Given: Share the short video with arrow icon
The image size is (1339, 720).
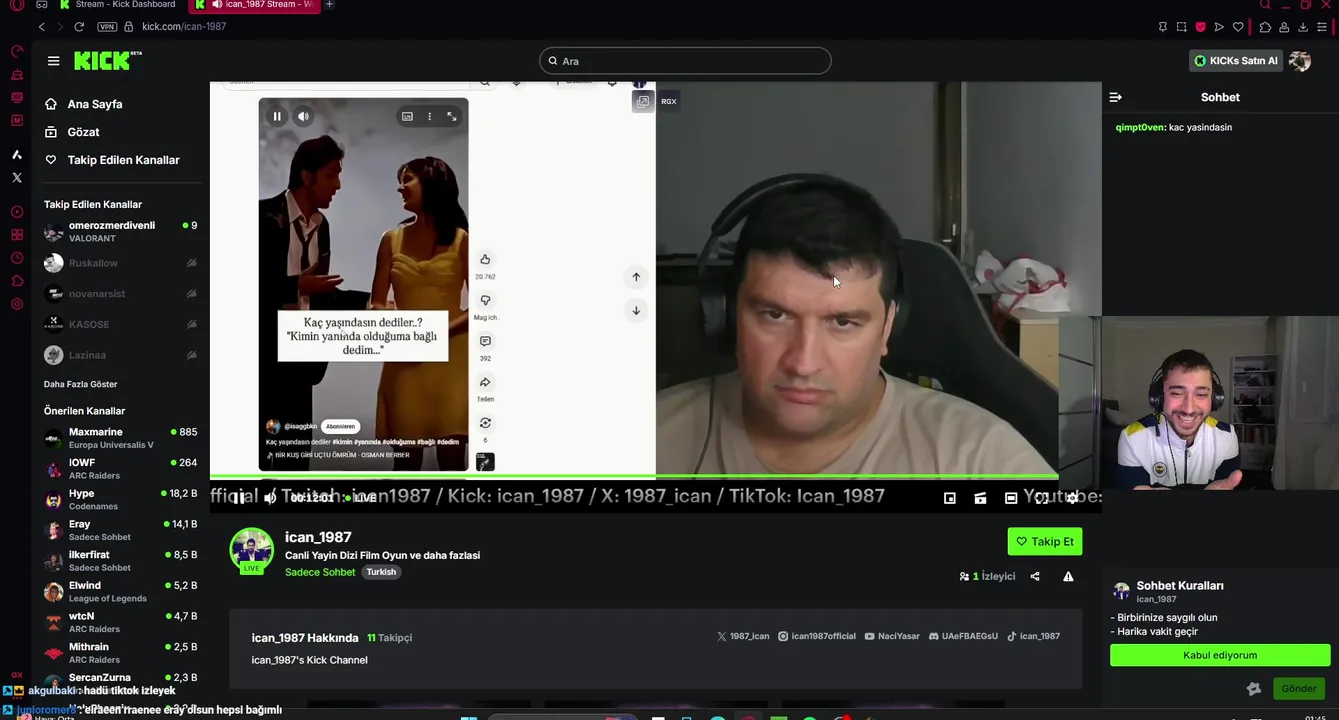Looking at the screenshot, I should click(x=485, y=382).
